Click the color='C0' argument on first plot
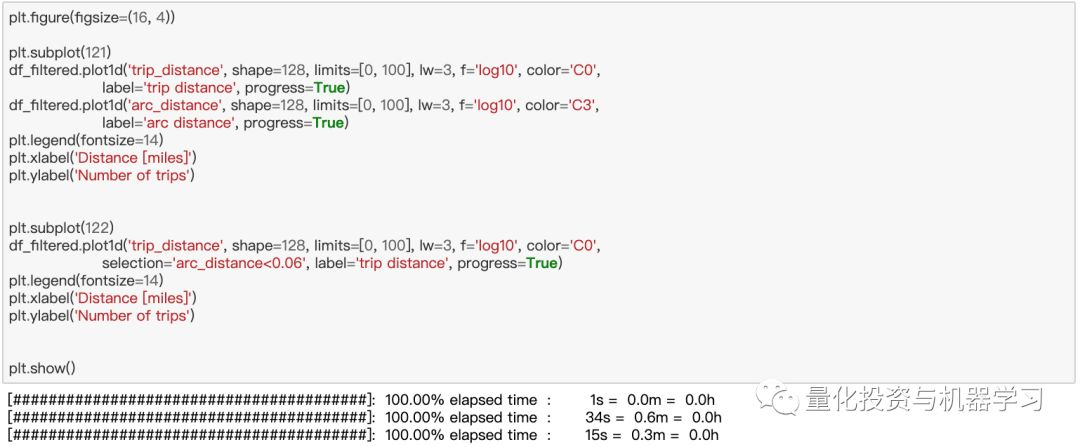Screen dimensions: 1080x447 pos(565,70)
